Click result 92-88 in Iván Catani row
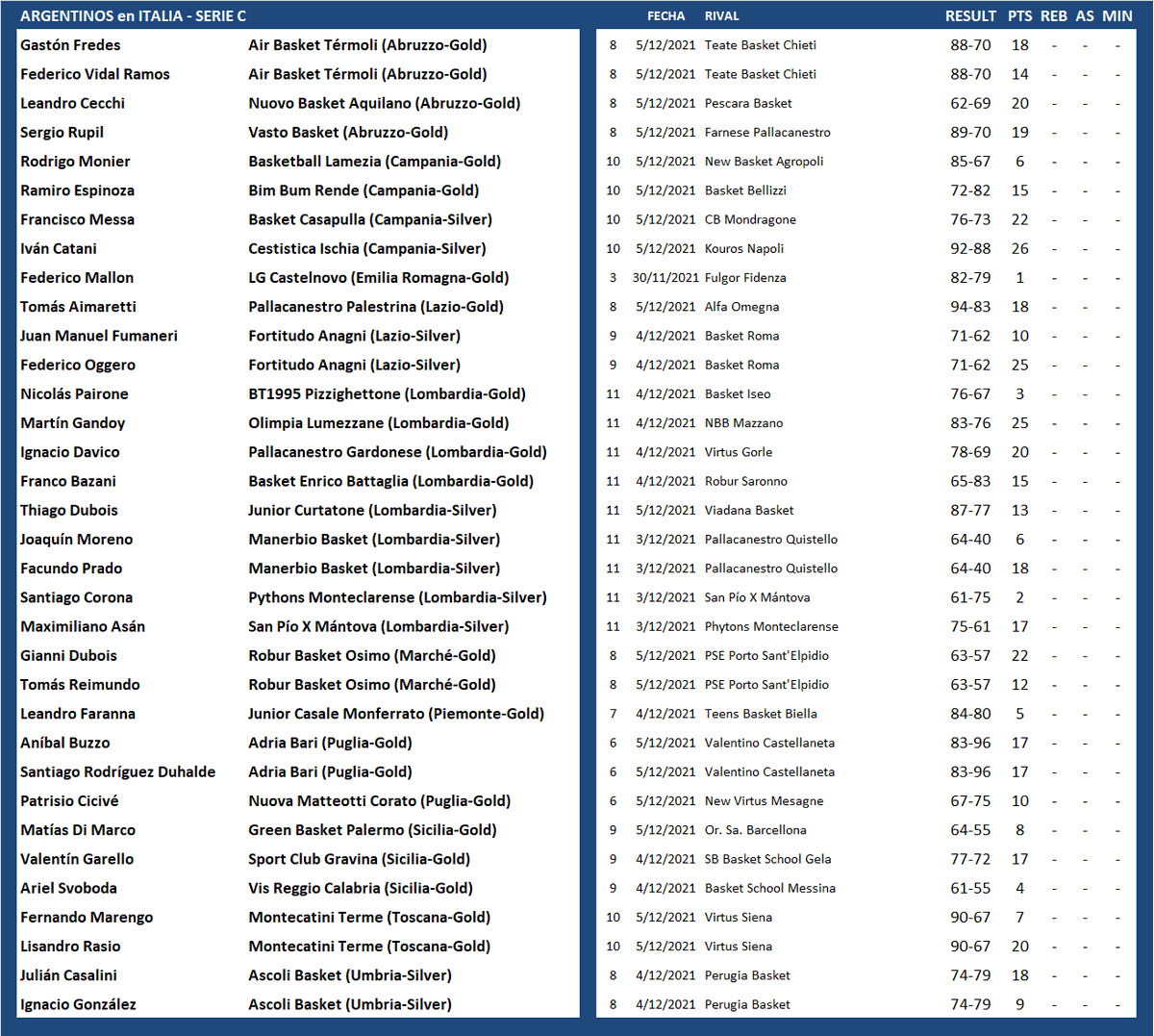This screenshot has width=1154, height=1036. (x=970, y=248)
